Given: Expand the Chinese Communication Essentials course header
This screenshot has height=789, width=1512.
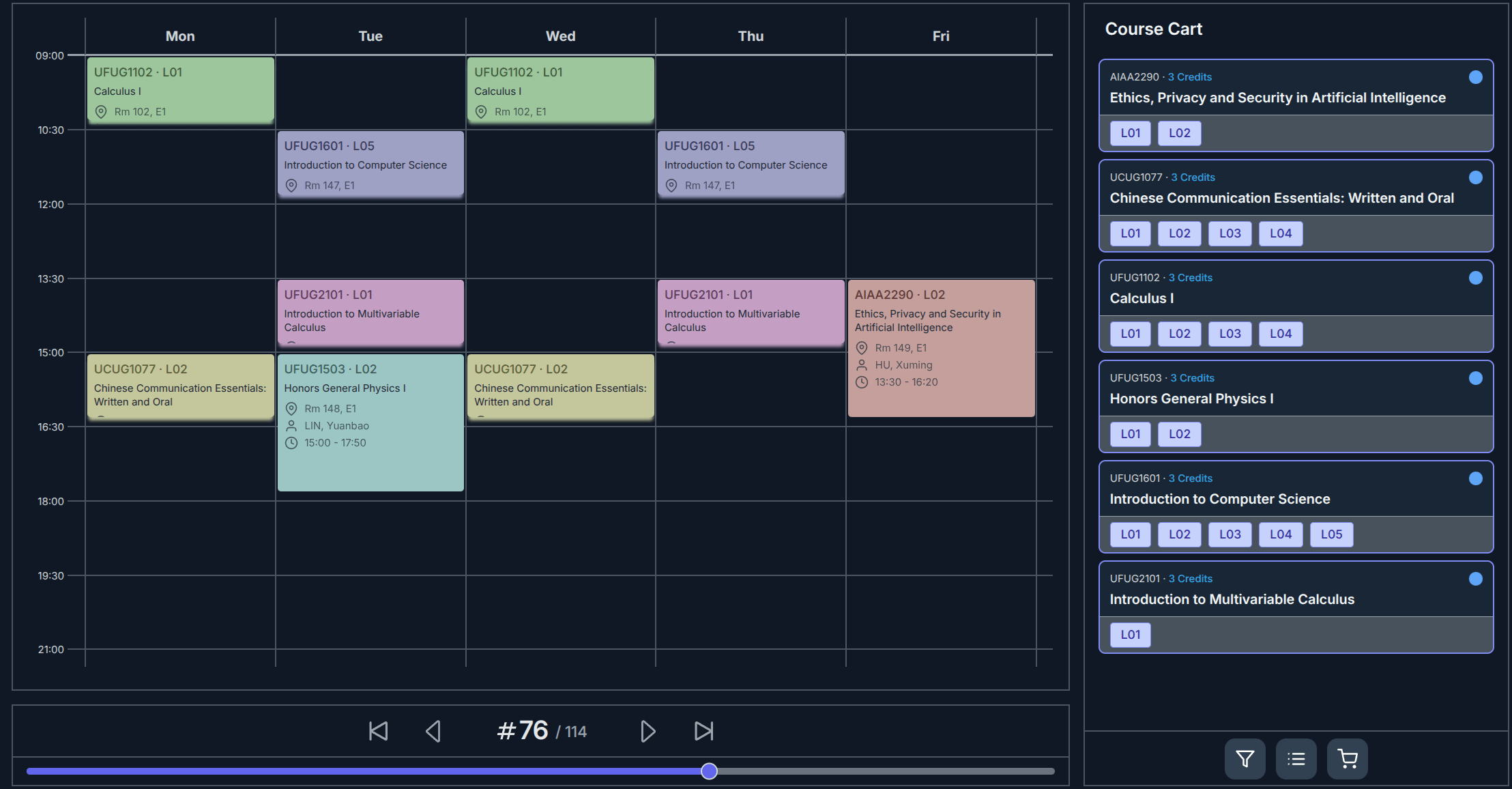Looking at the screenshot, I should pos(1281,198).
